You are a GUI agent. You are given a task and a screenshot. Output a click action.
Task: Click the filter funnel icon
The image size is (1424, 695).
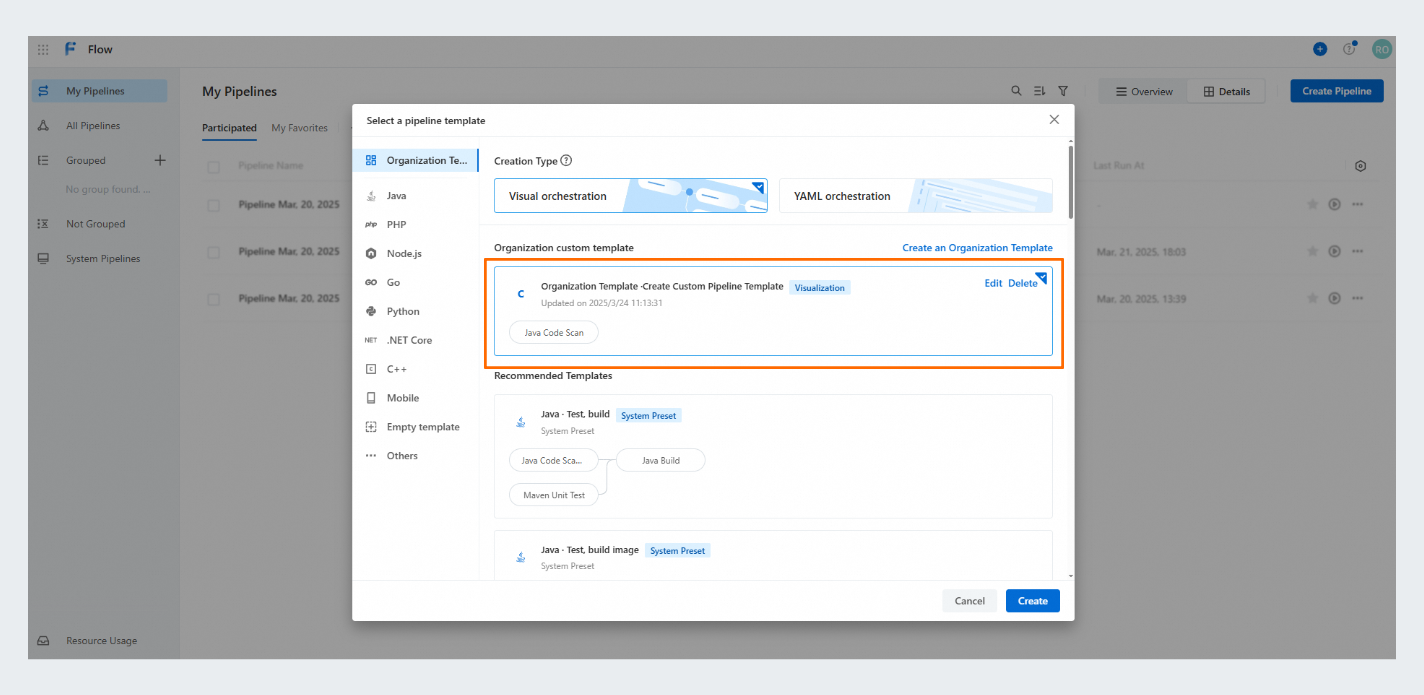pos(1063,91)
